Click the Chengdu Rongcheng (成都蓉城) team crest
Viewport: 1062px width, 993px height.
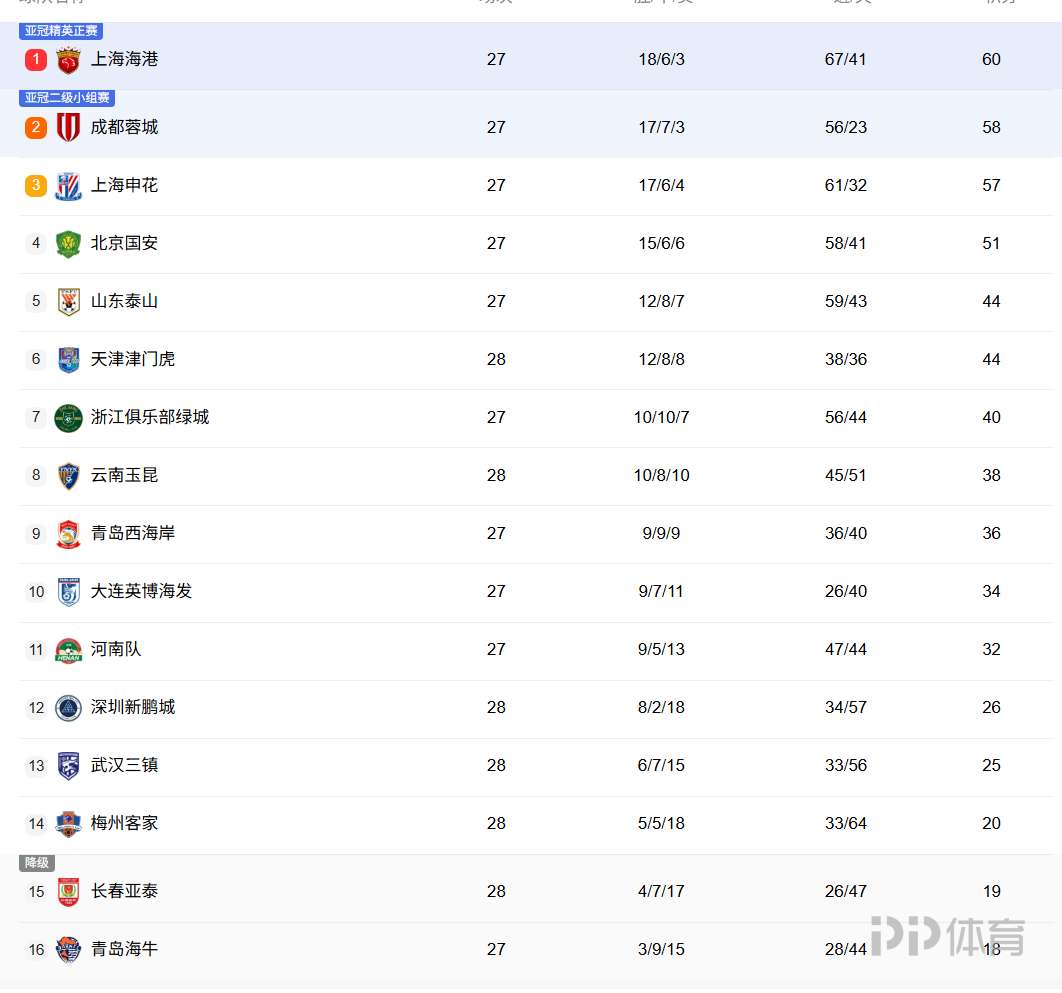pyautogui.click(x=68, y=128)
